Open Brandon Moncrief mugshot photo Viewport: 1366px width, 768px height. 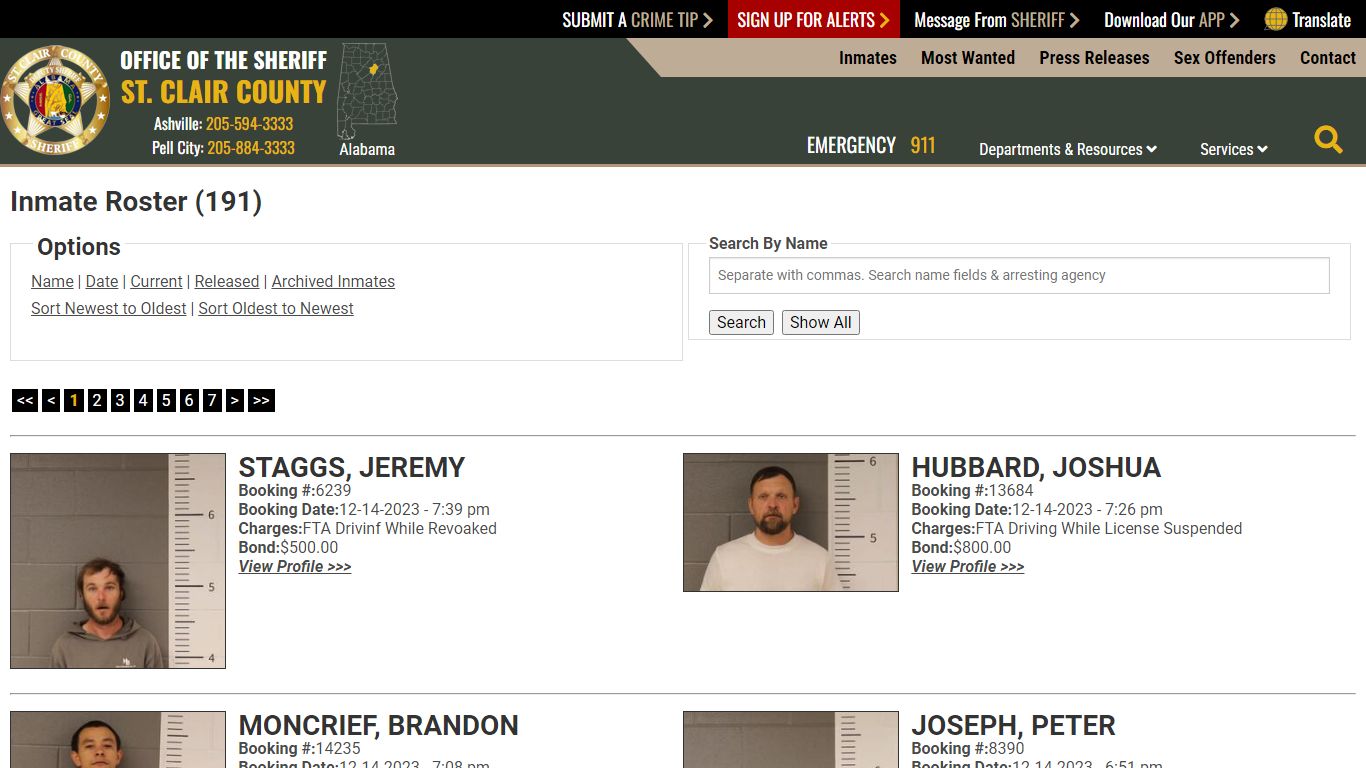pos(118,740)
